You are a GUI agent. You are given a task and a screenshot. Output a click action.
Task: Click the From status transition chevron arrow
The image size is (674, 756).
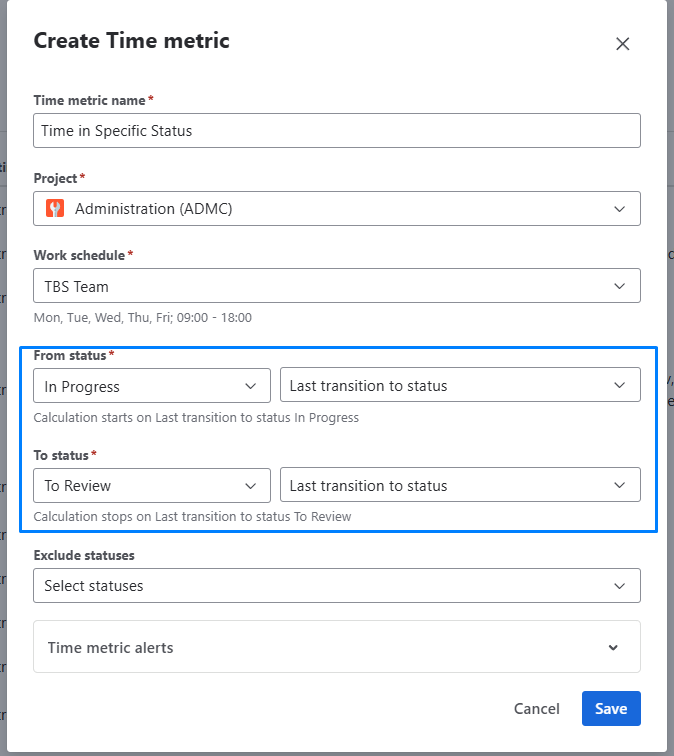coord(619,386)
